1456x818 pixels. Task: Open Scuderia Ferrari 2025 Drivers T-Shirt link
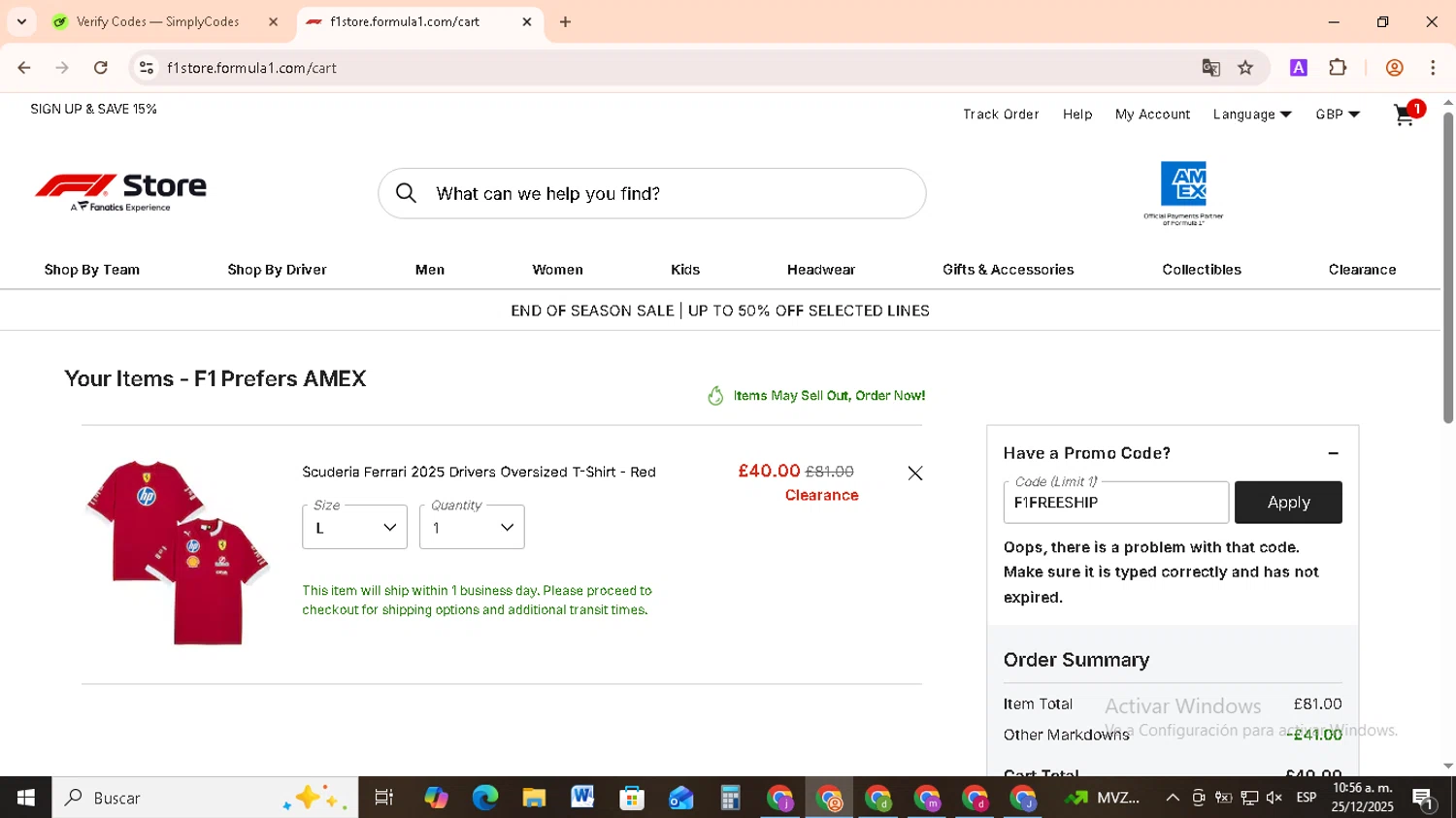(x=479, y=473)
